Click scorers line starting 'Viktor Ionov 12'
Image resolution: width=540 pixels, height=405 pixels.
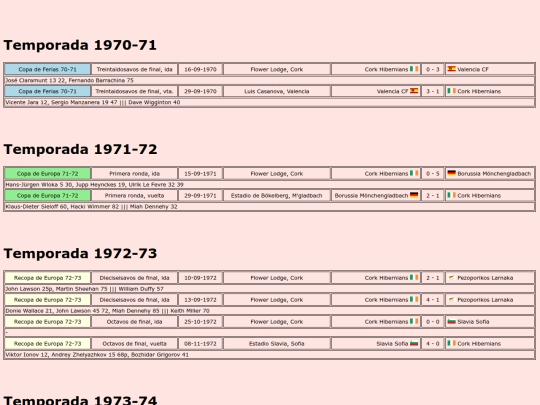pos(269,355)
